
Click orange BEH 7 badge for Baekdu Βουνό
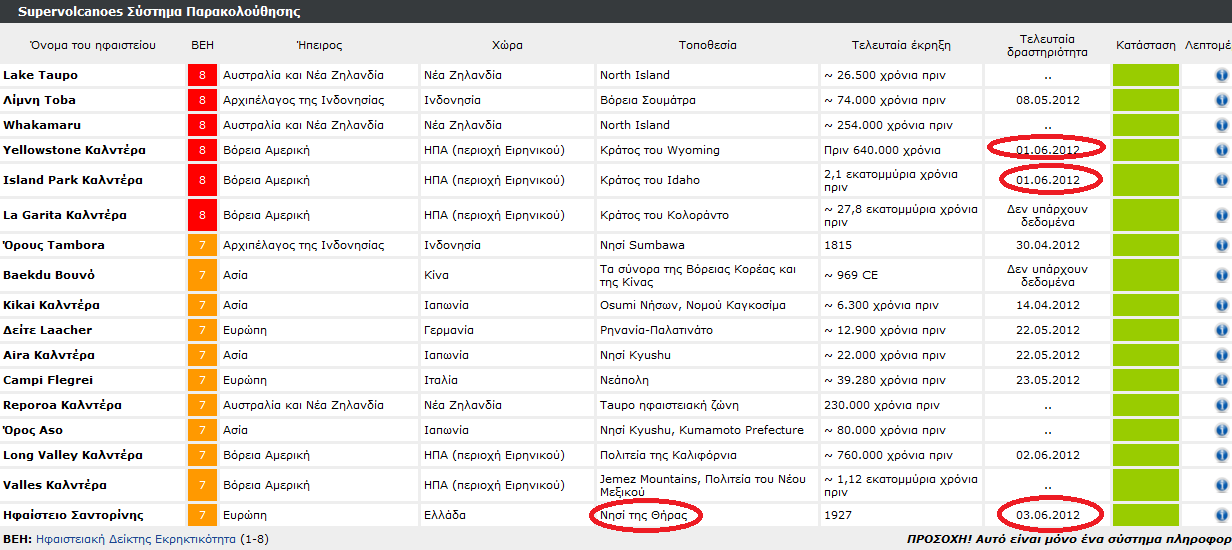202,275
